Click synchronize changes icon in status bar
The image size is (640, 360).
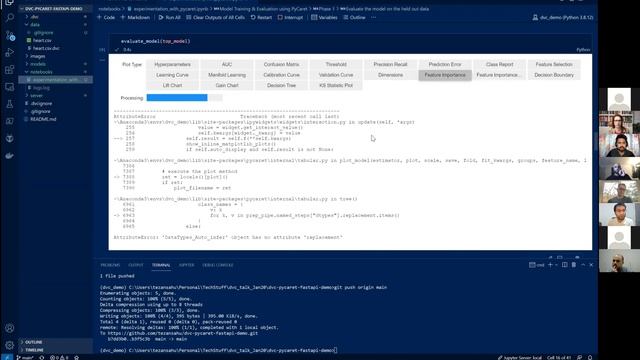42,358
